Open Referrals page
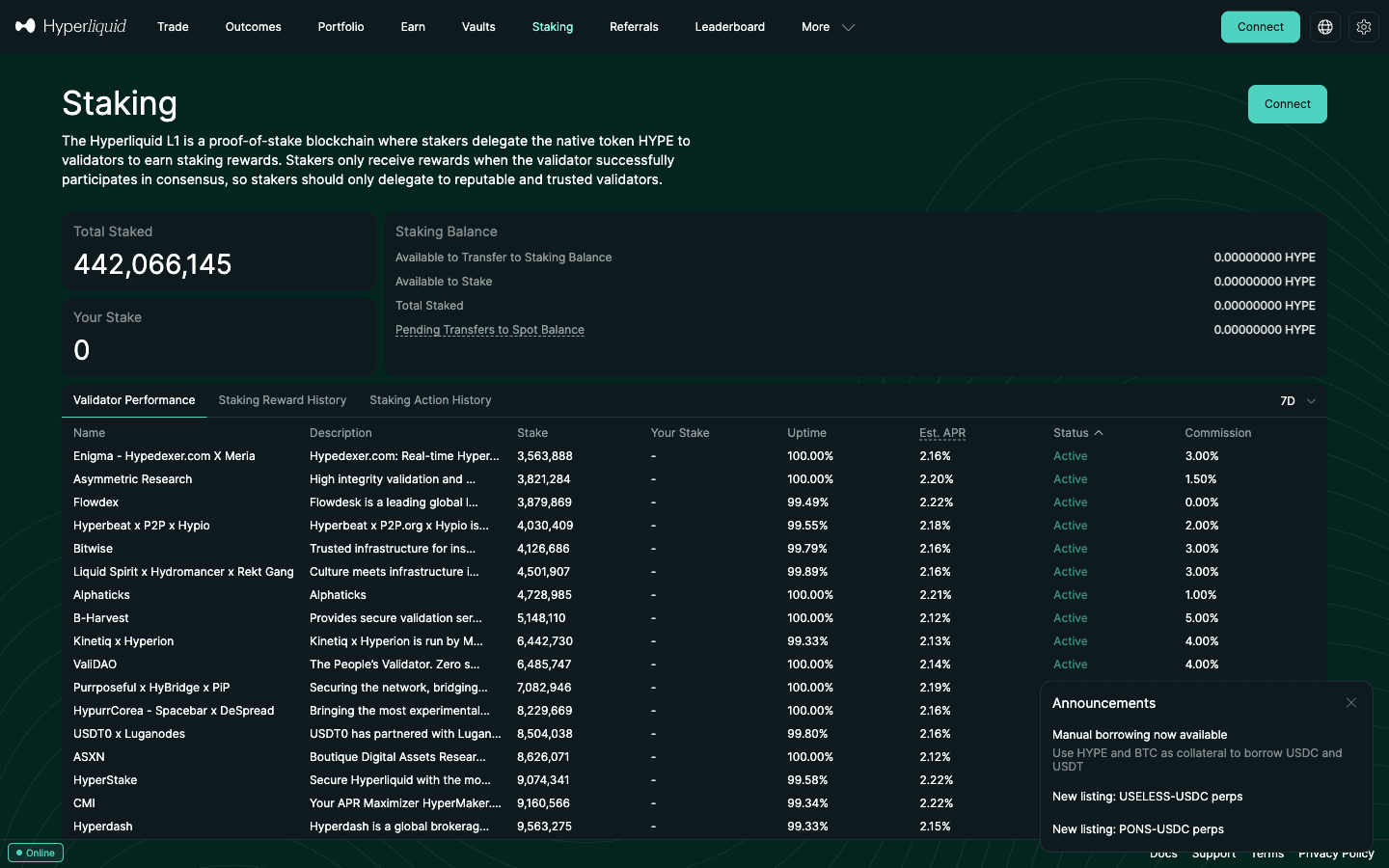Image resolution: width=1389 pixels, height=868 pixels. (634, 27)
